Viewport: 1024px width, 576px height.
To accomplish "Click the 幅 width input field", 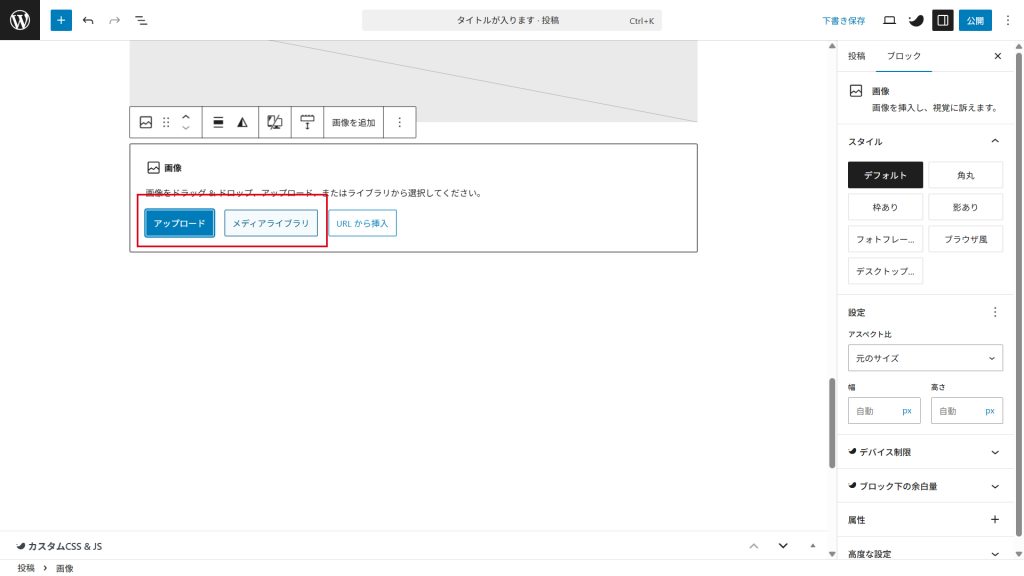I will 875,411.
